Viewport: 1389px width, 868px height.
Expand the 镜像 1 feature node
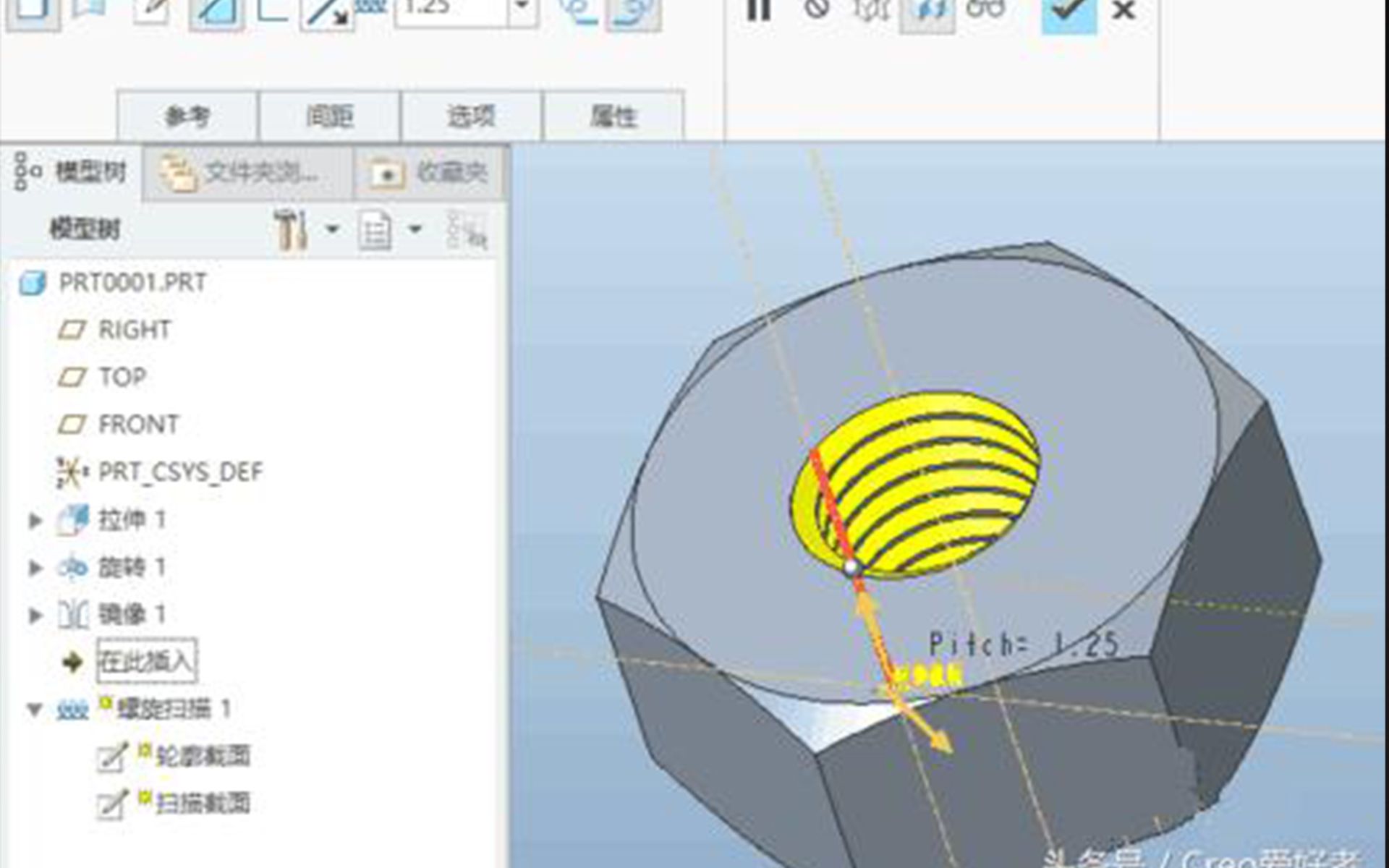pyautogui.click(x=34, y=615)
